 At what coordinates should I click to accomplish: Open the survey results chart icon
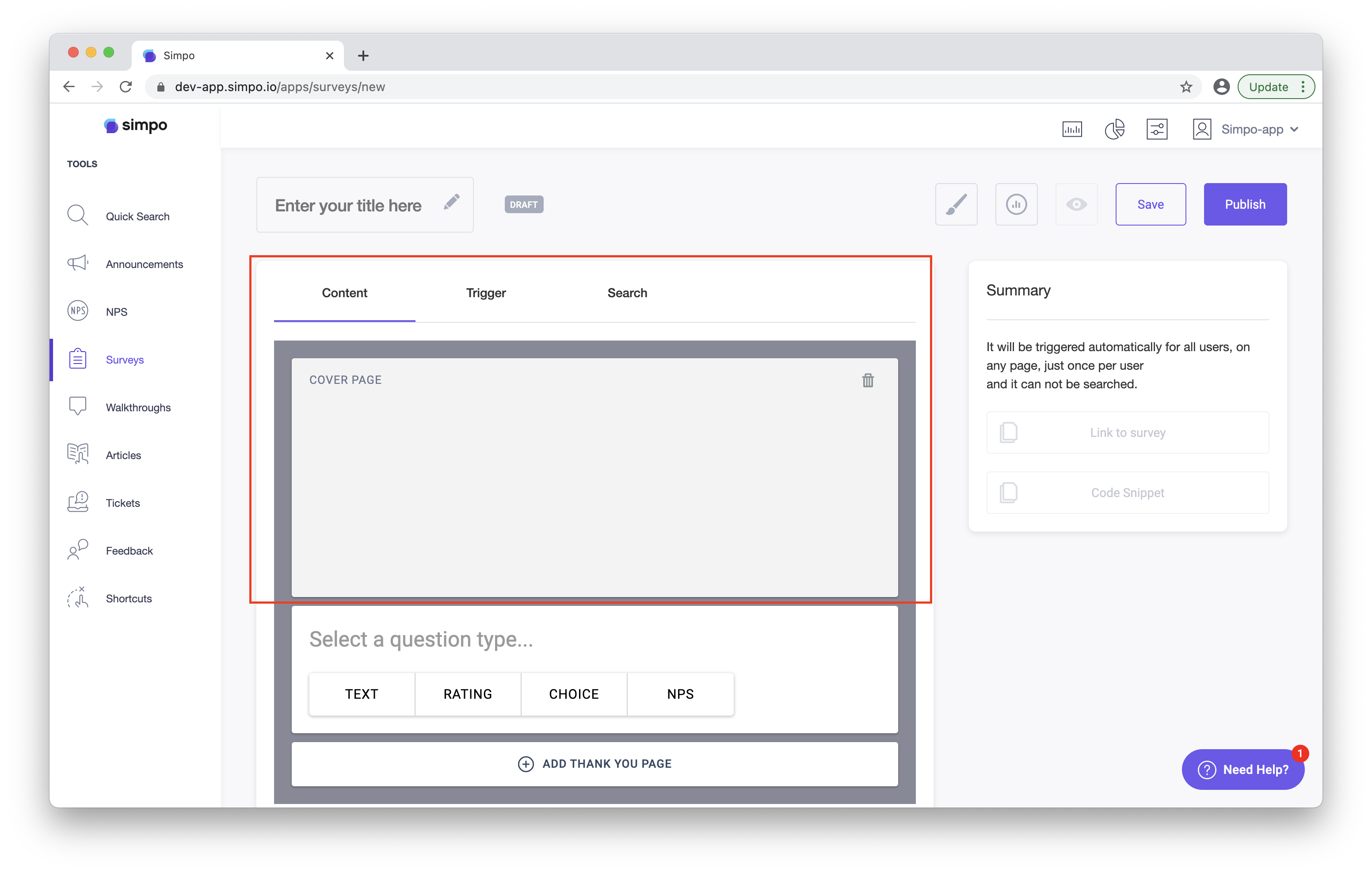[1016, 204]
